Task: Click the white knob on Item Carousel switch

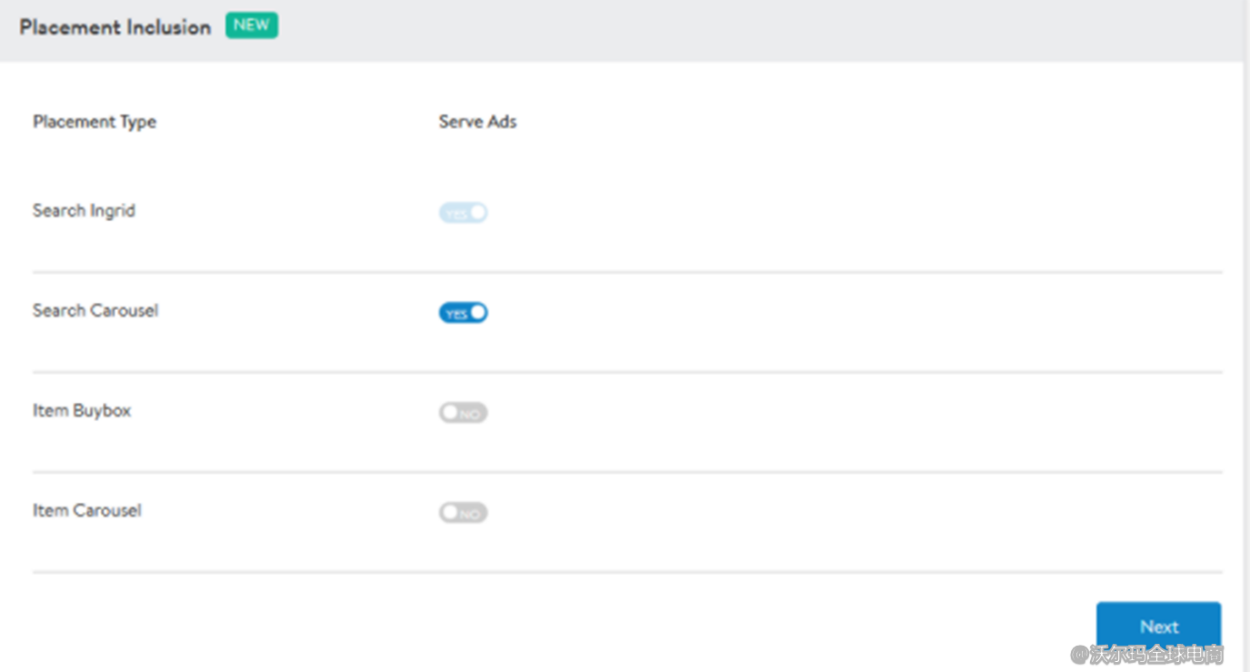Action: point(449,513)
